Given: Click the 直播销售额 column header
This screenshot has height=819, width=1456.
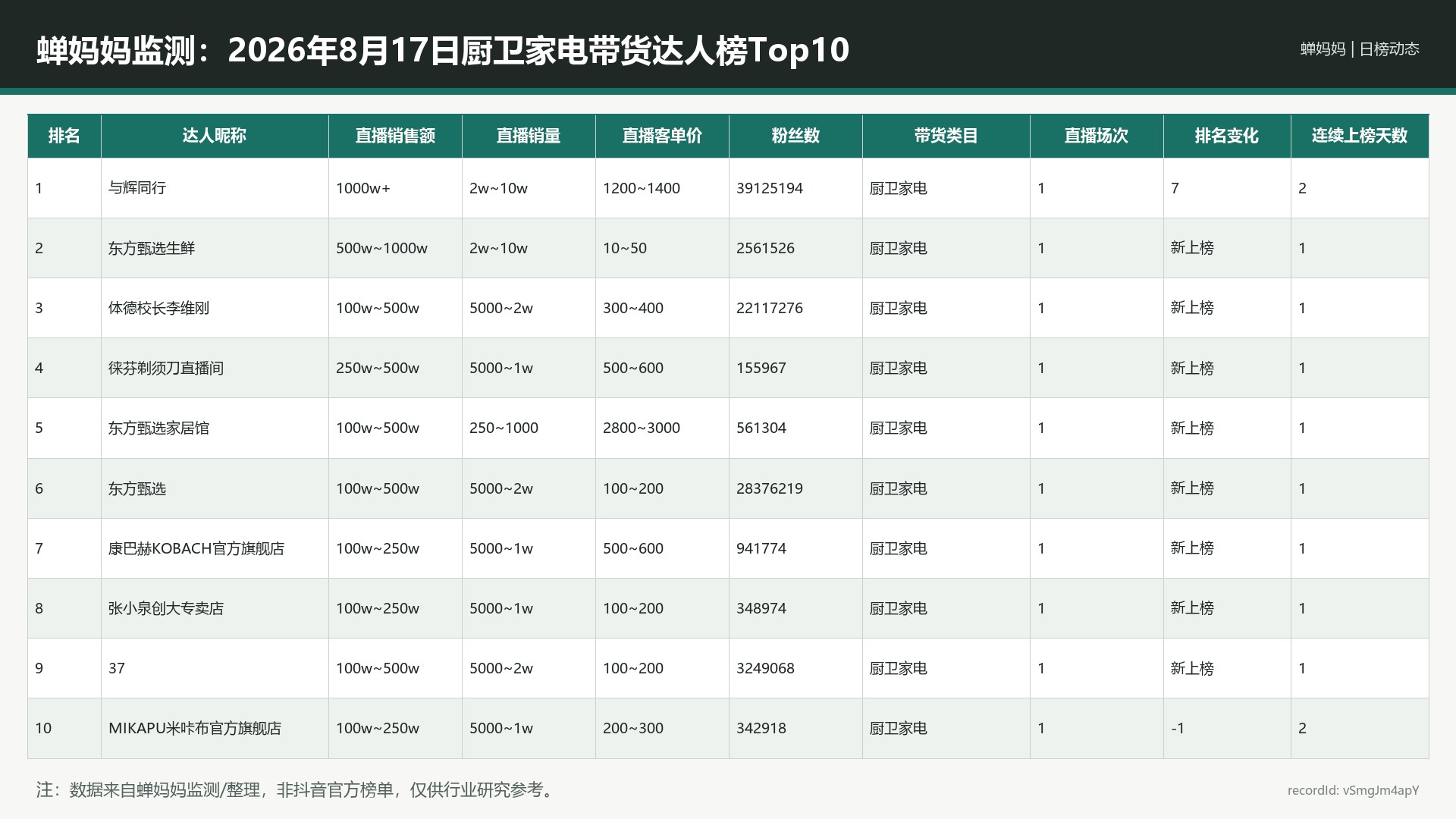Looking at the screenshot, I should [x=395, y=136].
